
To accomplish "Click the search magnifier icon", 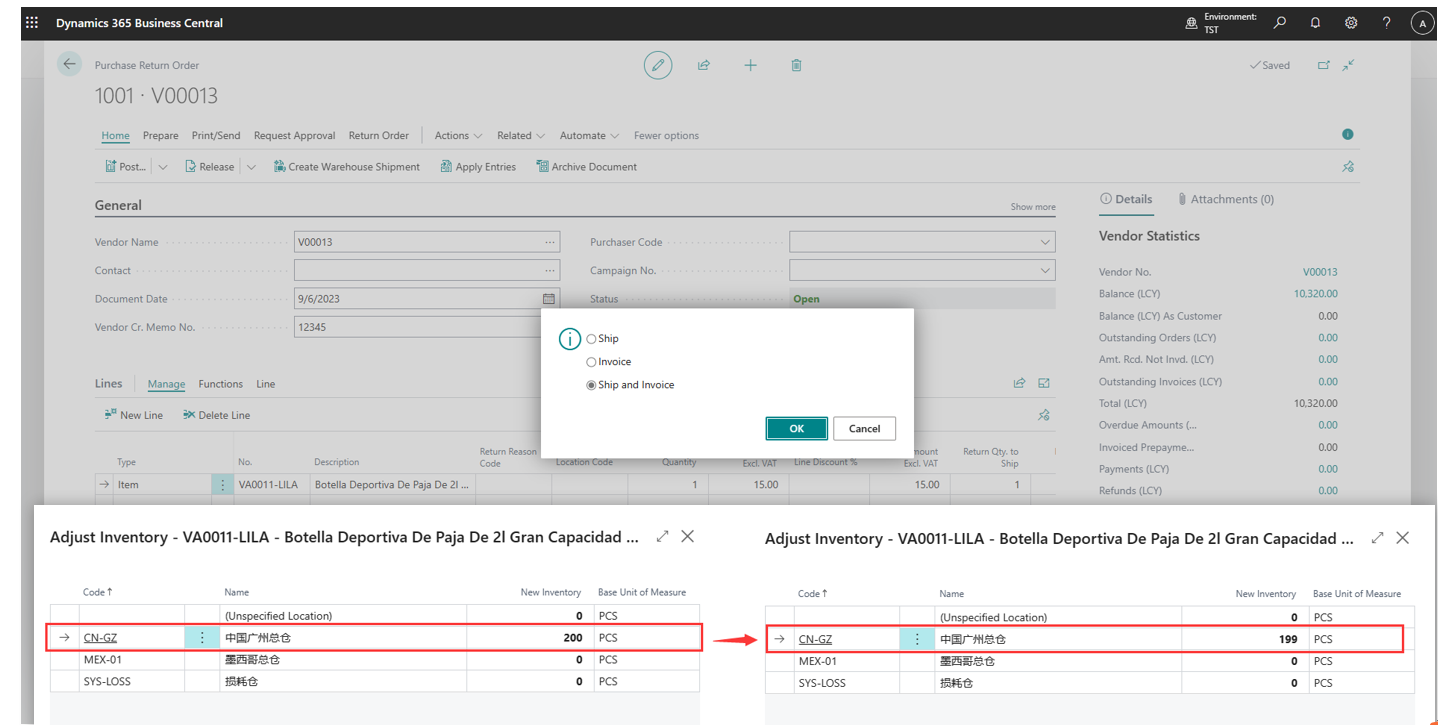I will (x=1279, y=23).
